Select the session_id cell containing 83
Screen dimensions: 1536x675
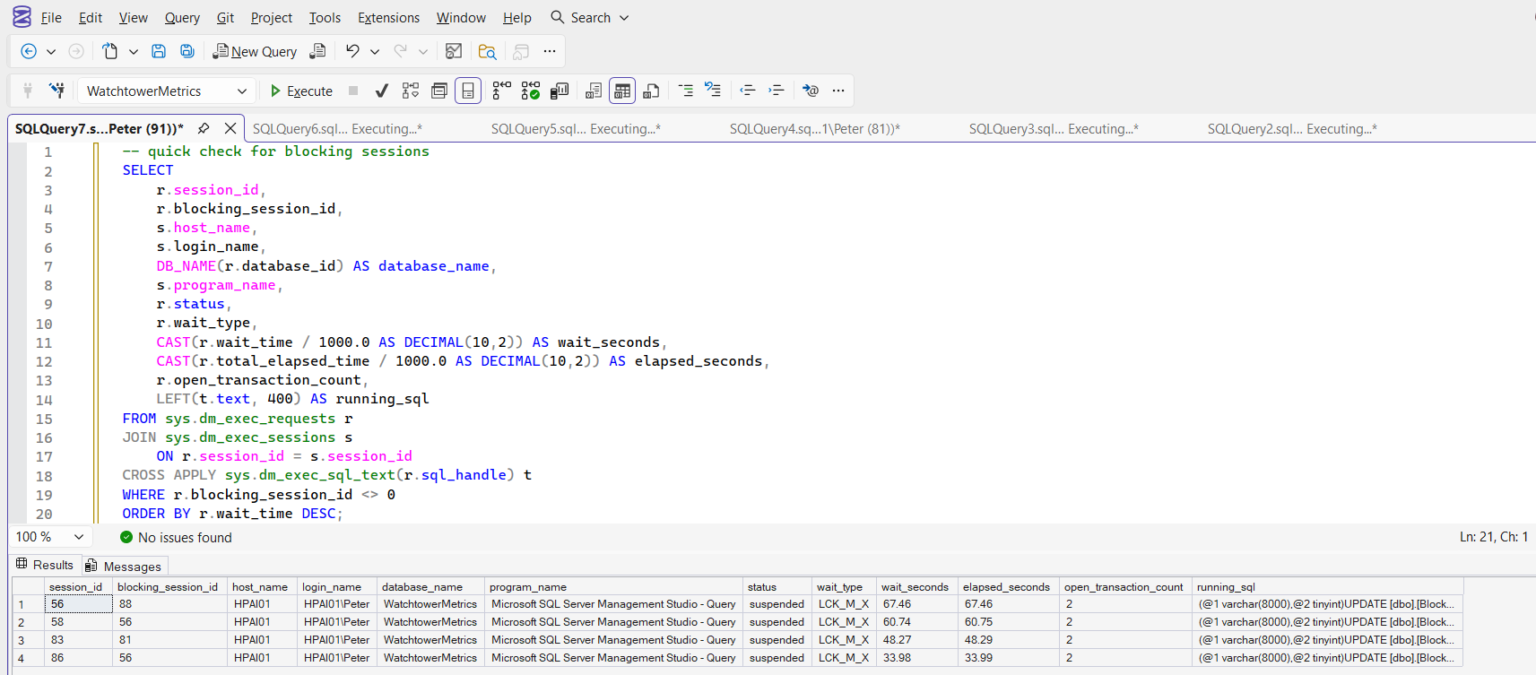pyautogui.click(x=78, y=640)
